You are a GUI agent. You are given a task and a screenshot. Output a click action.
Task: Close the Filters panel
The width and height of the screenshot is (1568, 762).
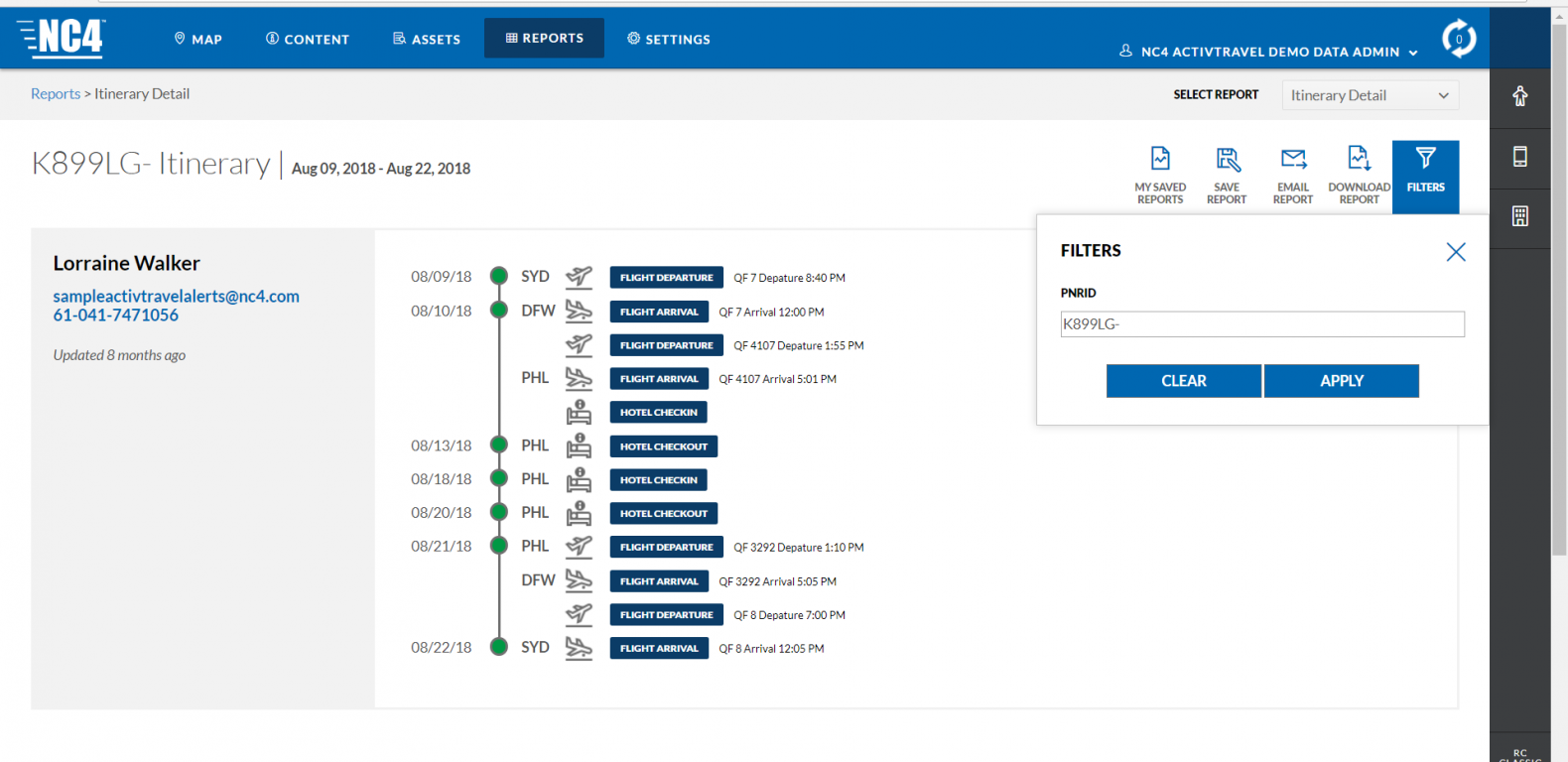1455,252
